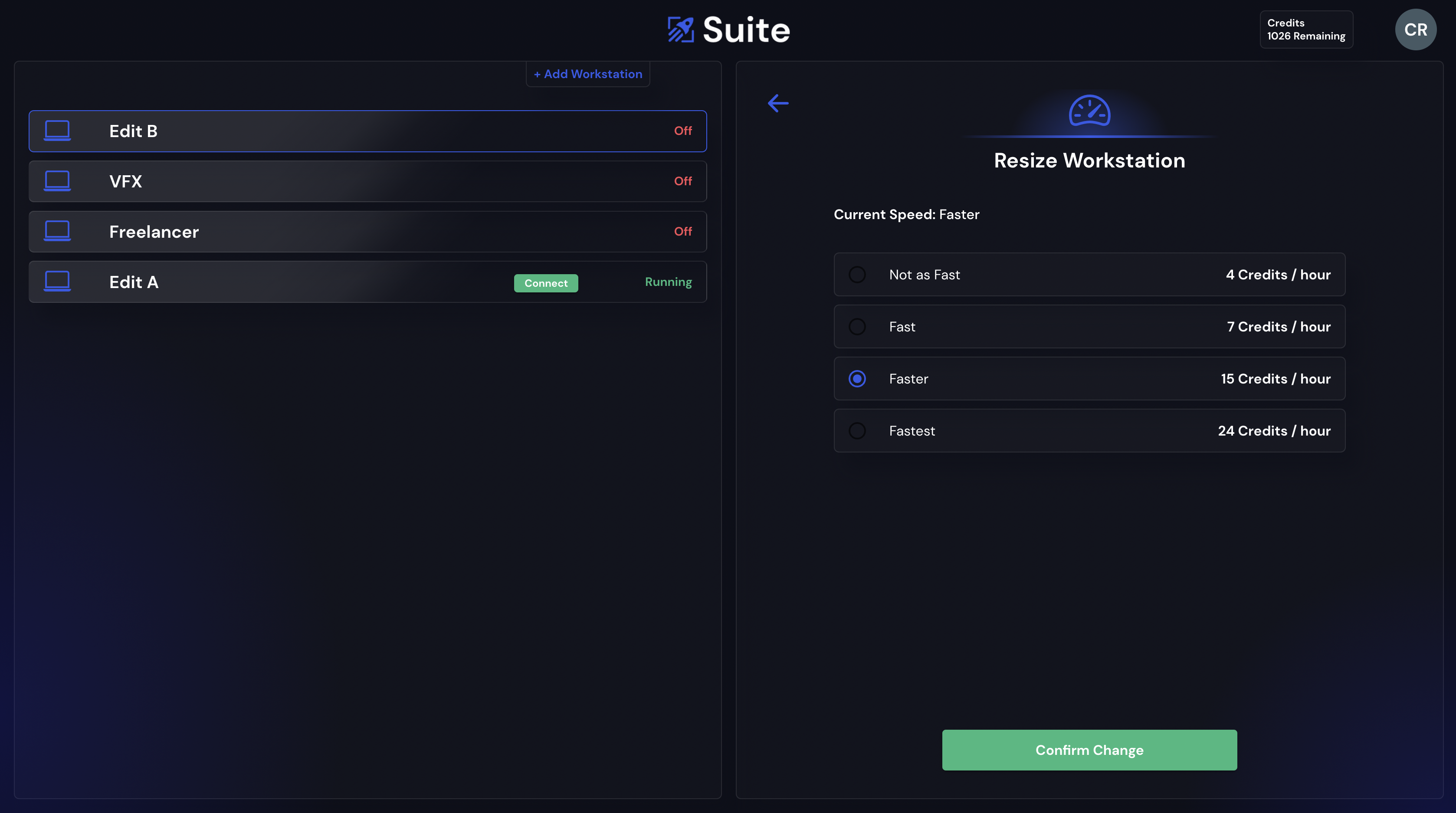
Task: Click the laptop icon for Edit A
Action: [57, 282]
